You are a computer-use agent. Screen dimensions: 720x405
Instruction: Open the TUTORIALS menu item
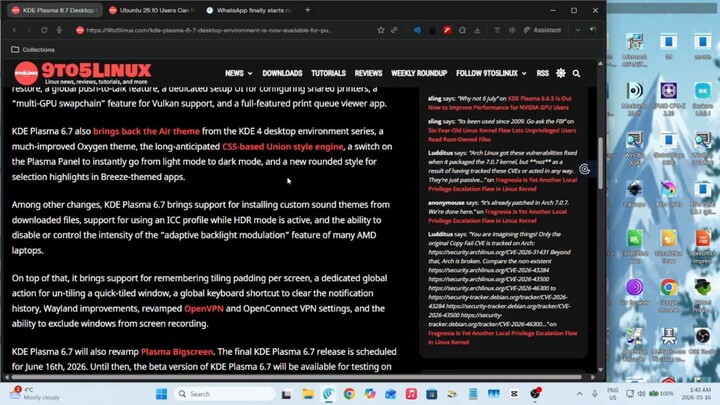[x=328, y=73]
